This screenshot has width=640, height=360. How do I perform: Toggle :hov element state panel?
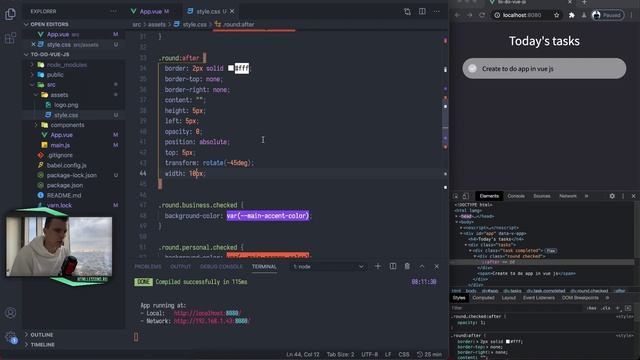click(591, 308)
